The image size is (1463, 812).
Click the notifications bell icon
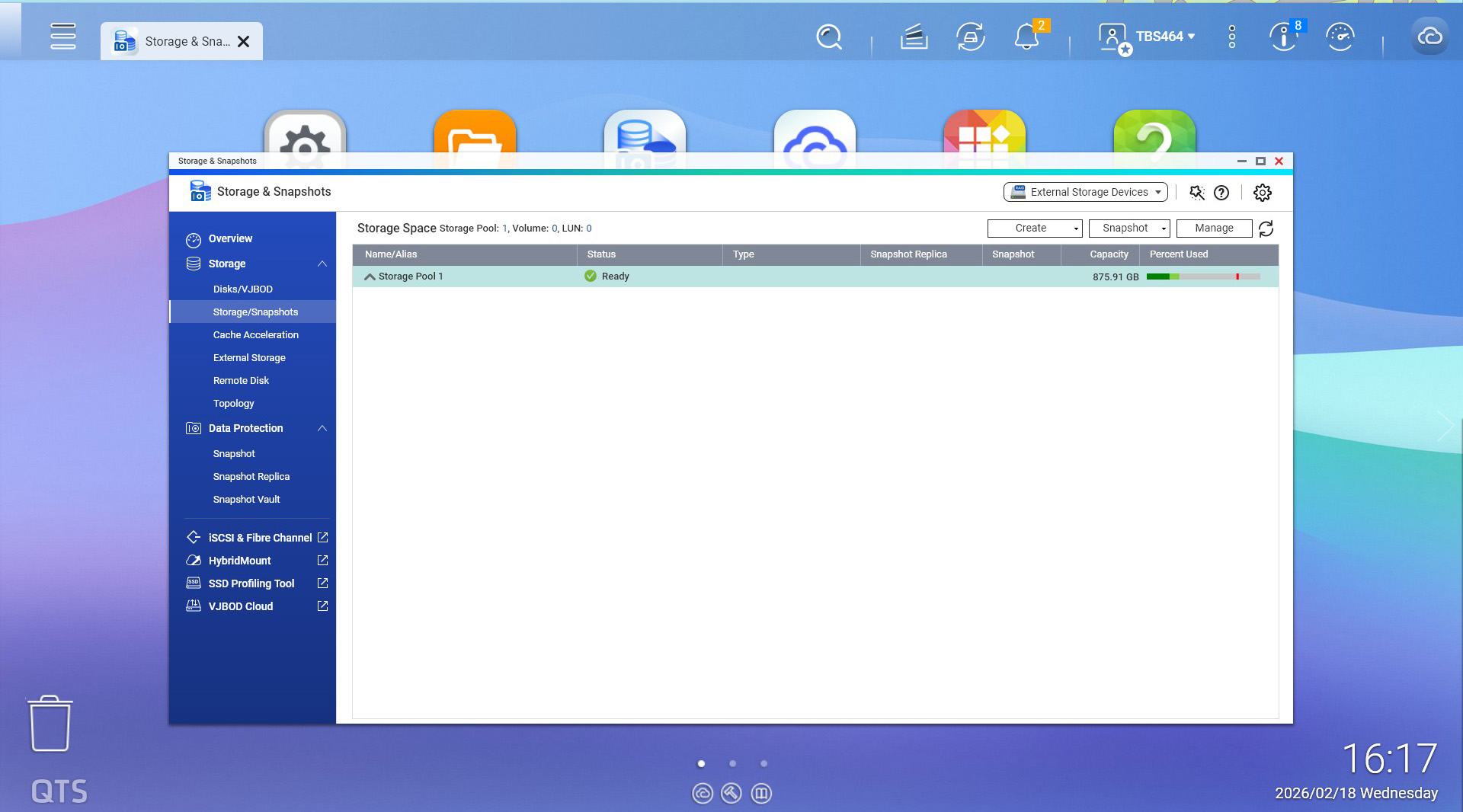[x=1026, y=37]
